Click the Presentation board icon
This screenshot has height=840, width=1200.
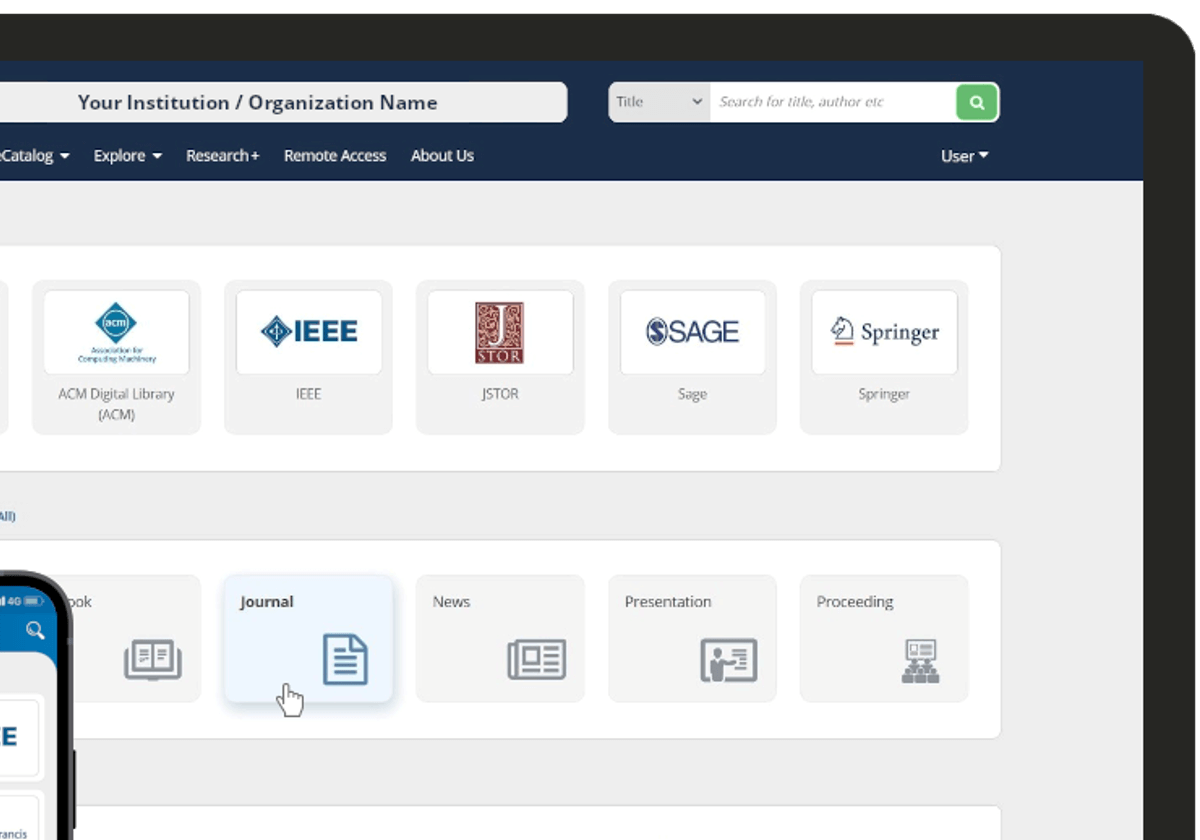pos(728,660)
